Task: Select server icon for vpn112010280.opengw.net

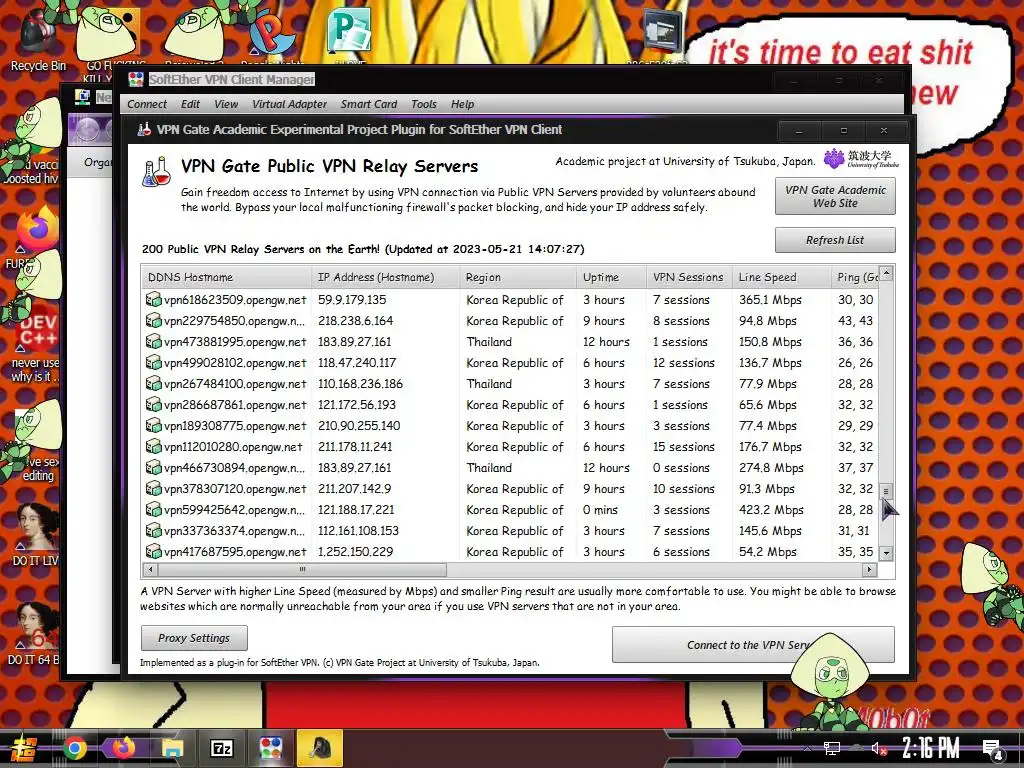Action: (x=153, y=447)
